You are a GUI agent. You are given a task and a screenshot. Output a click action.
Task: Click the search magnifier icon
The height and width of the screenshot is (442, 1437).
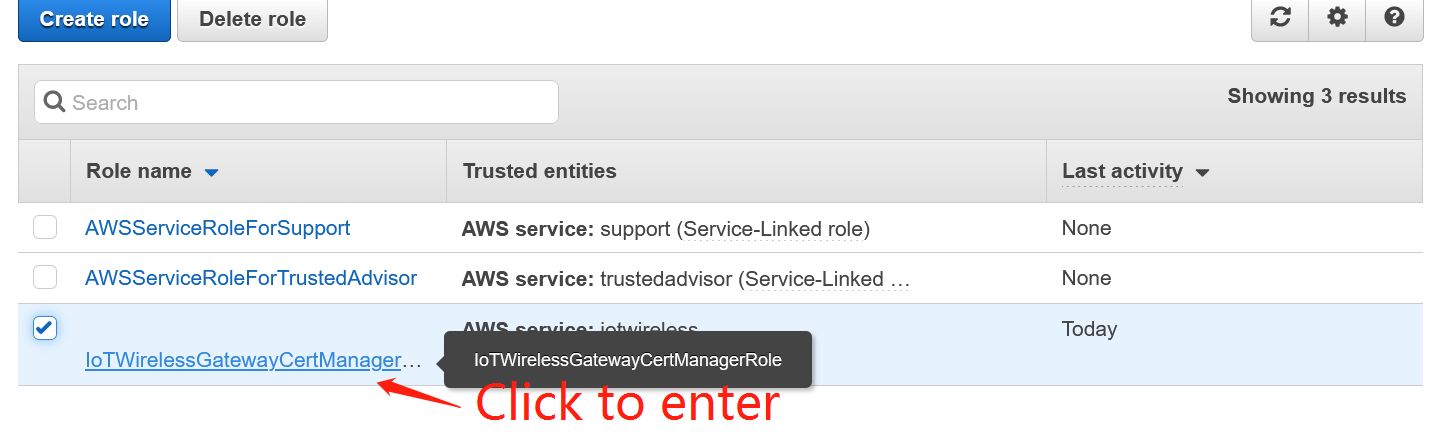pyautogui.click(x=54, y=102)
